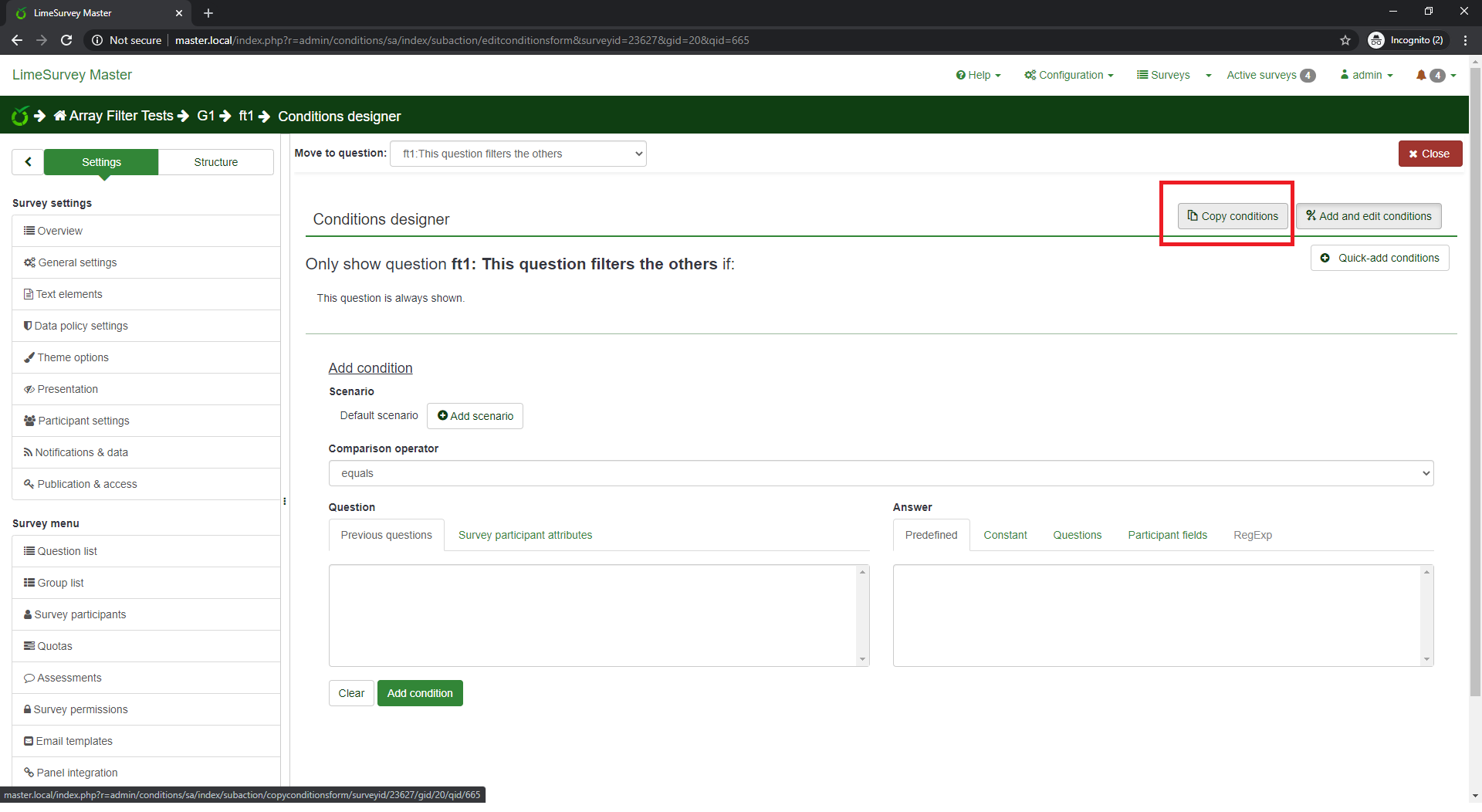Viewport: 1482px width, 812px height.
Task: Go to ft1 question breadcrumb
Action: [246, 116]
